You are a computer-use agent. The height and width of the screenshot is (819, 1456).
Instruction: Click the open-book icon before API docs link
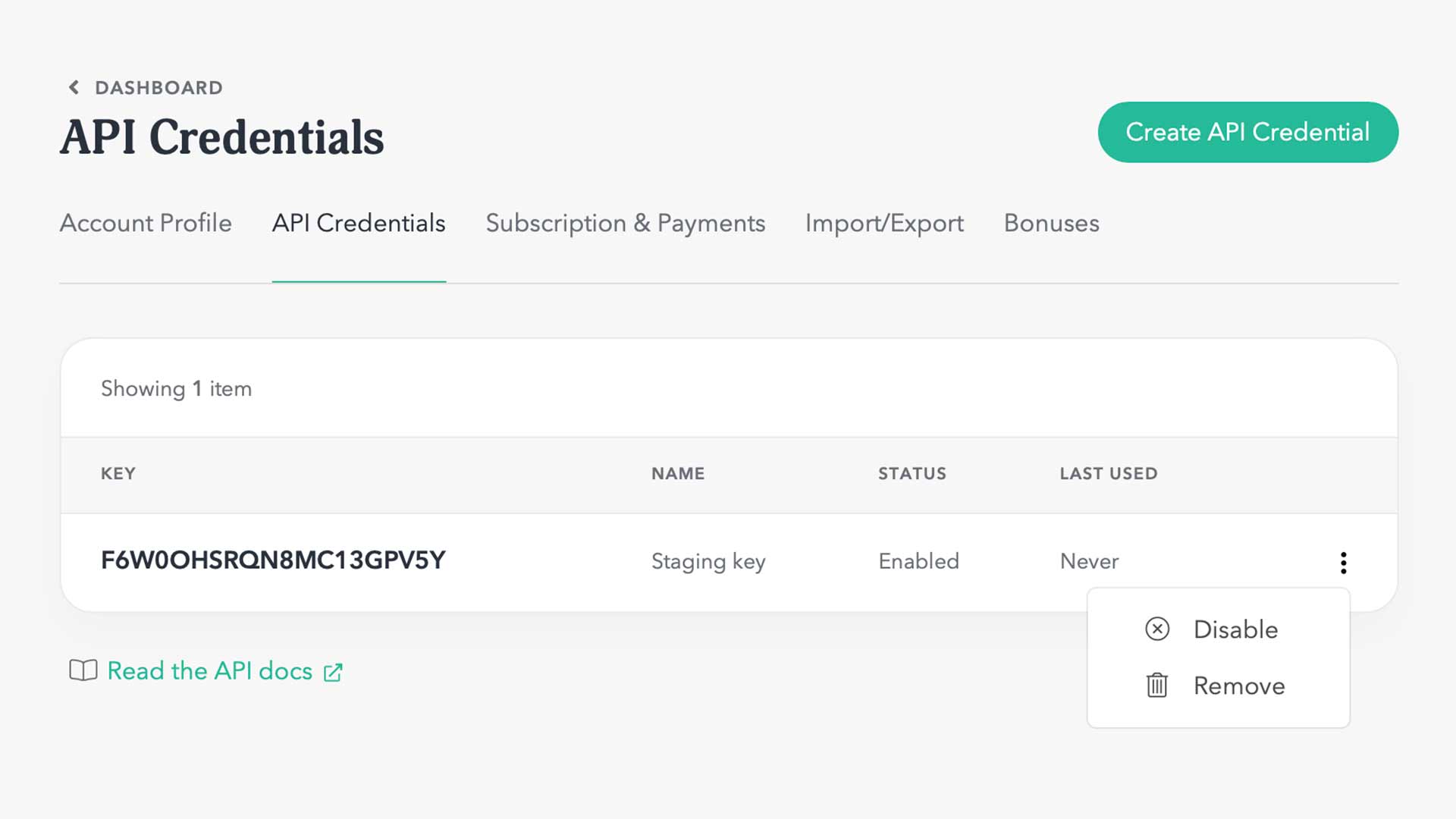tap(83, 670)
